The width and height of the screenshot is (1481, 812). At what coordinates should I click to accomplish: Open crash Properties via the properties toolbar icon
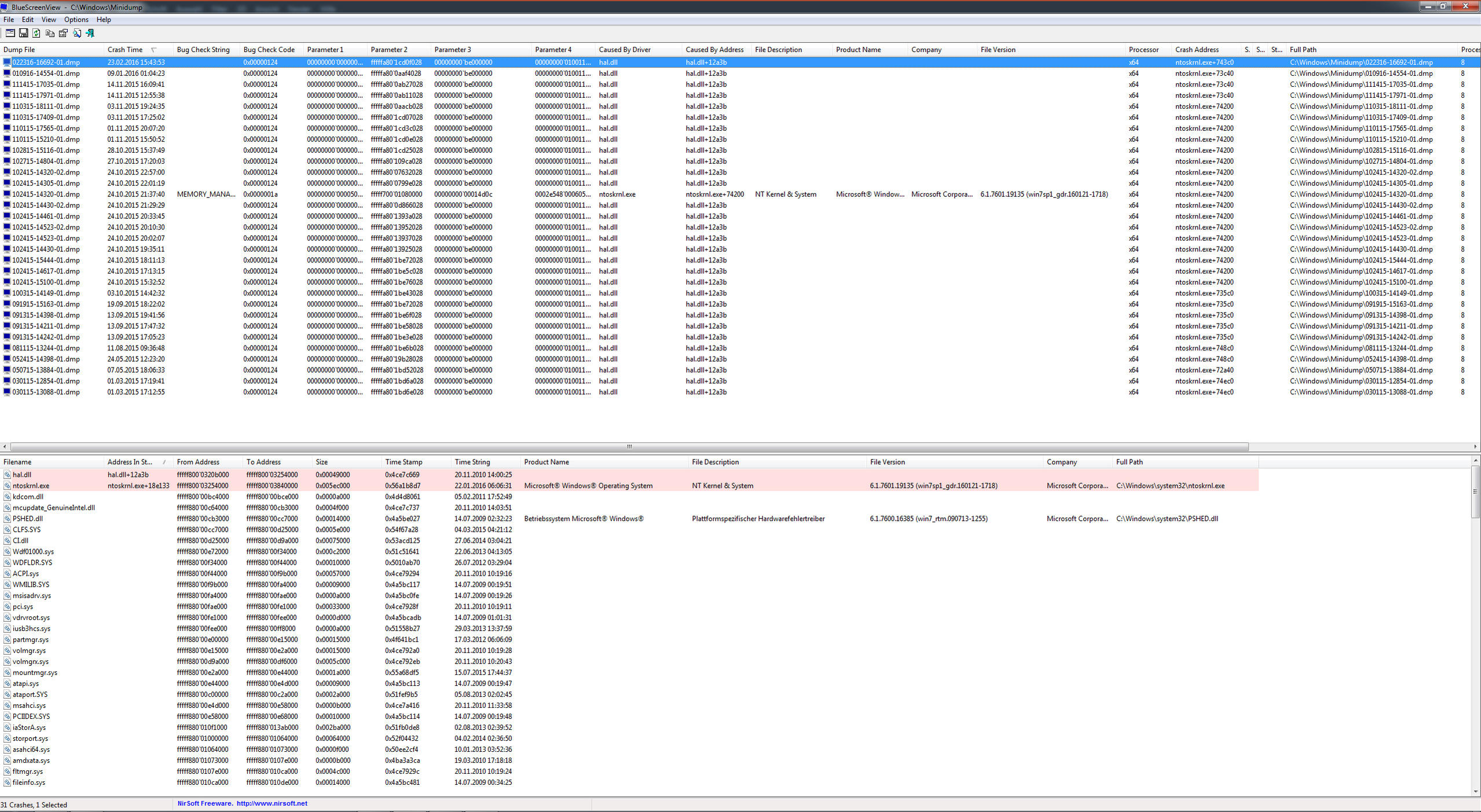[x=63, y=33]
